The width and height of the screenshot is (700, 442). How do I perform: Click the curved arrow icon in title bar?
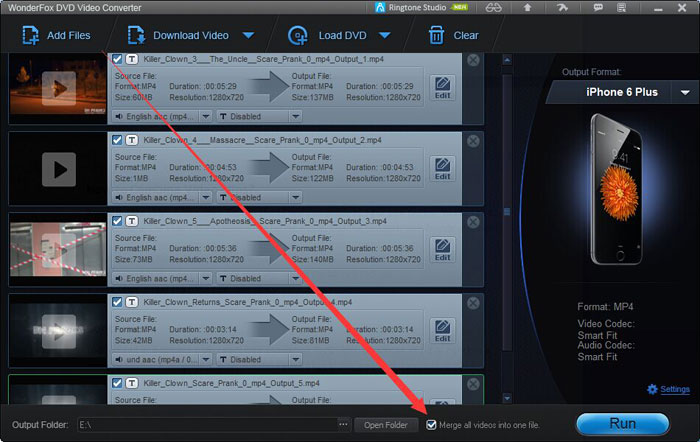(562, 8)
